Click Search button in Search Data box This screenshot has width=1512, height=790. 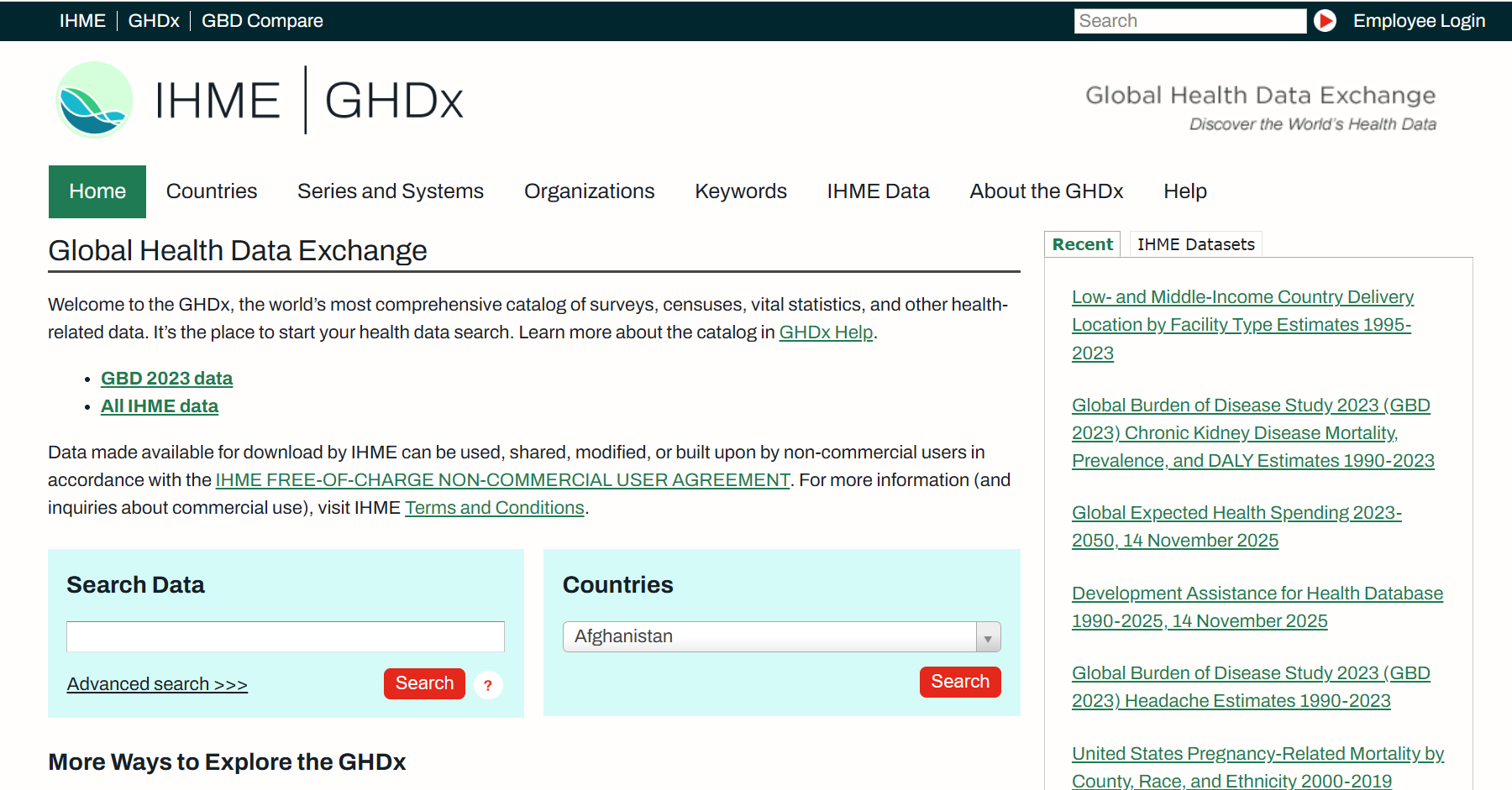tap(424, 683)
